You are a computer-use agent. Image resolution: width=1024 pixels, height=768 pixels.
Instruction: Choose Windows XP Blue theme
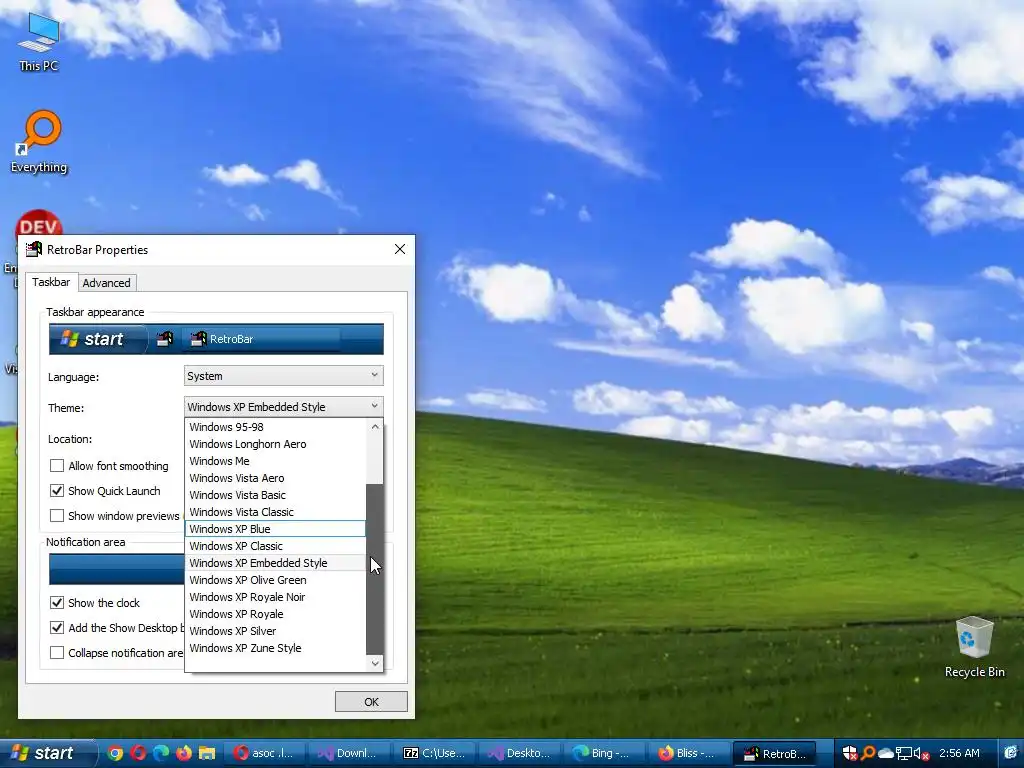tap(275, 529)
